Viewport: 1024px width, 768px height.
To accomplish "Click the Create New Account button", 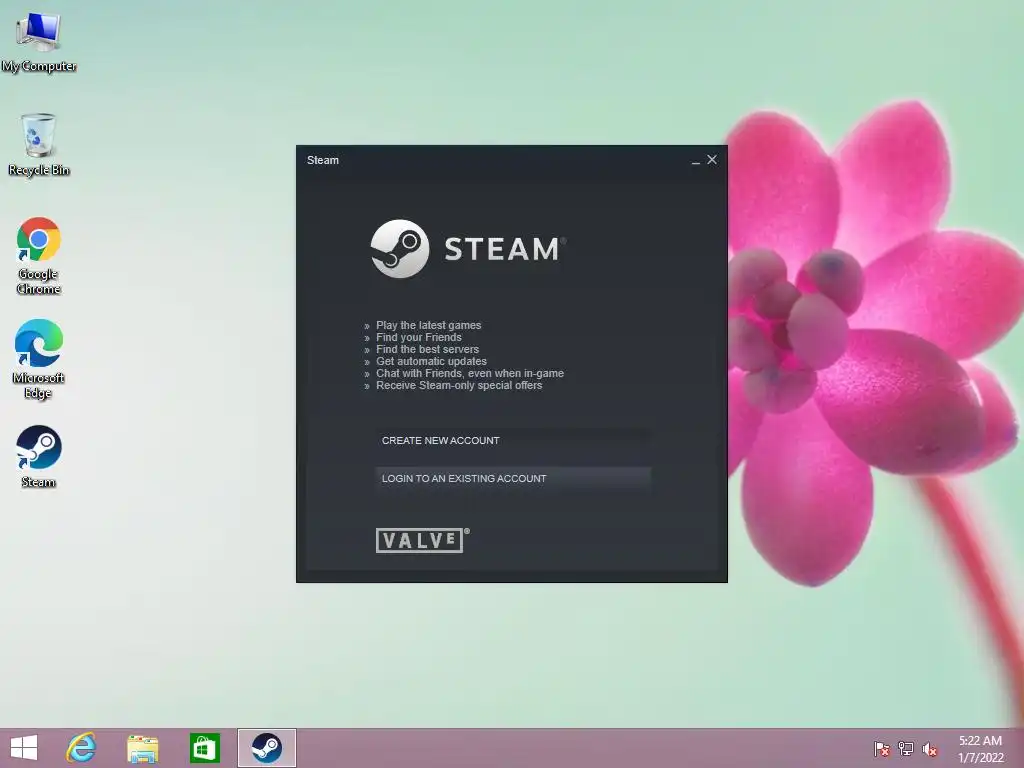I will point(513,441).
